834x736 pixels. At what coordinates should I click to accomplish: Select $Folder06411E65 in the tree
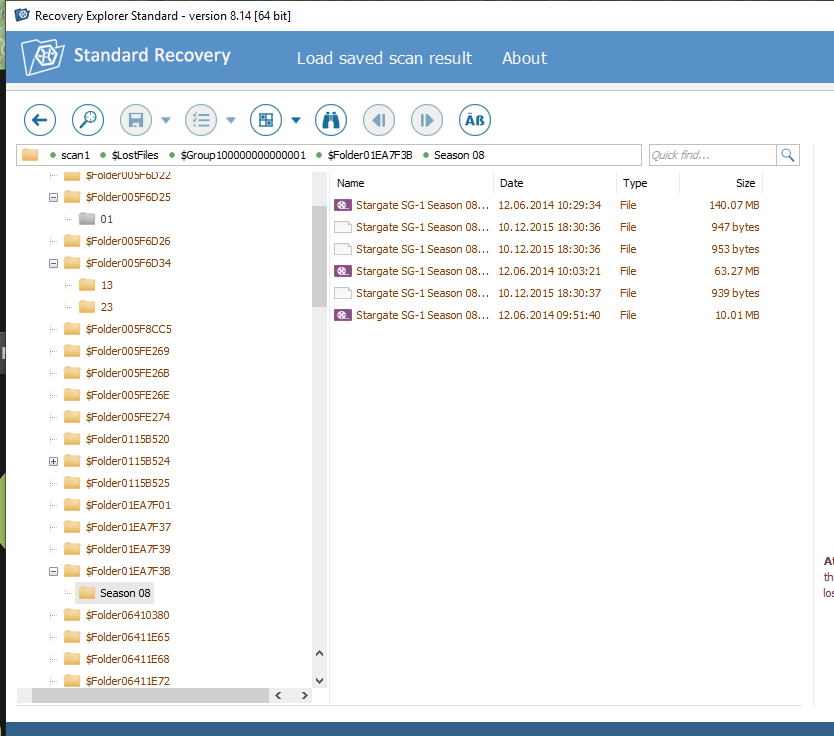tap(116, 637)
